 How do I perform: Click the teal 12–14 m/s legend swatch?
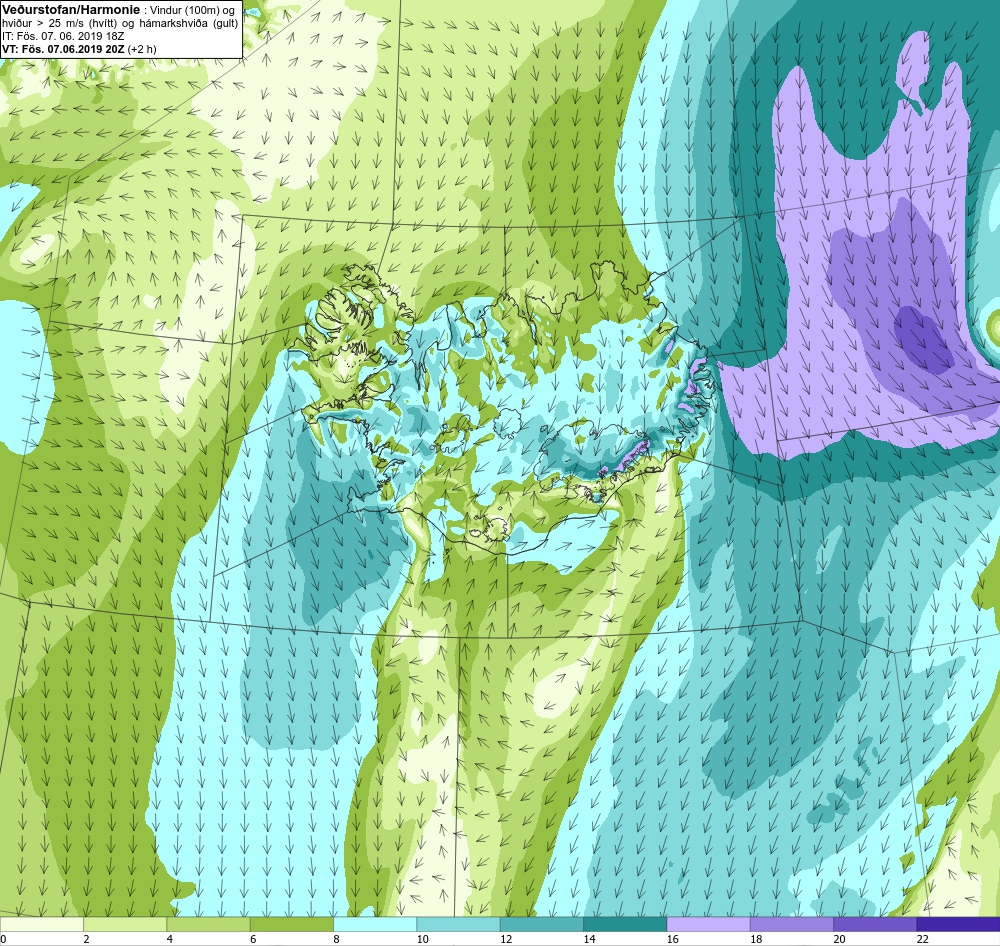tap(541, 924)
